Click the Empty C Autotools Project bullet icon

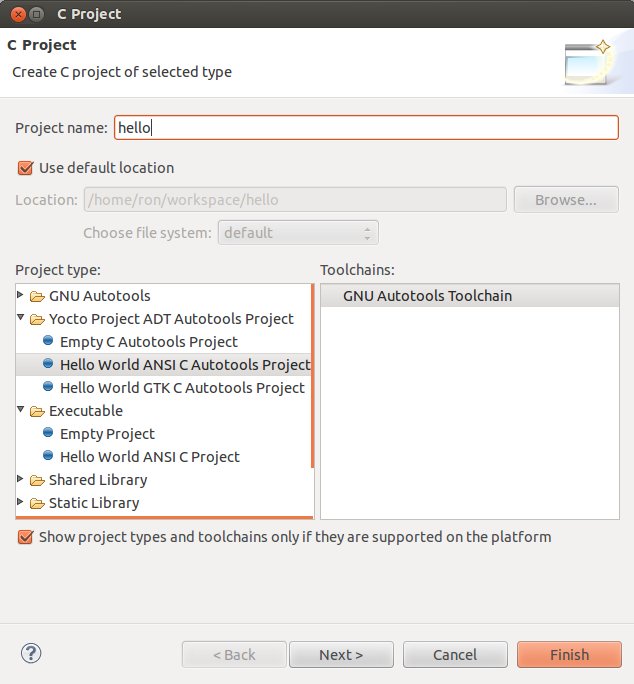tap(48, 342)
